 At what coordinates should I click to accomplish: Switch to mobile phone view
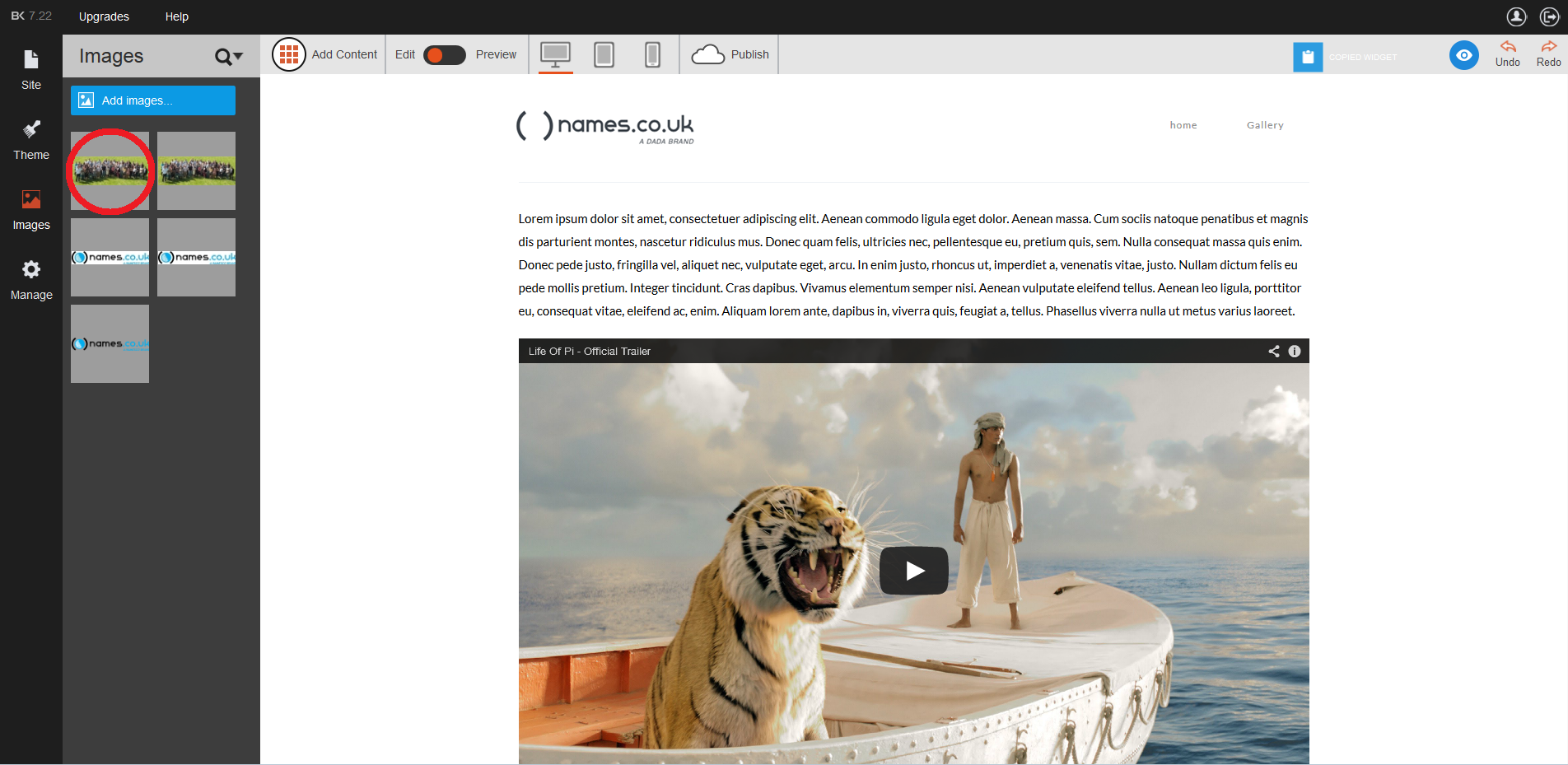(x=652, y=54)
